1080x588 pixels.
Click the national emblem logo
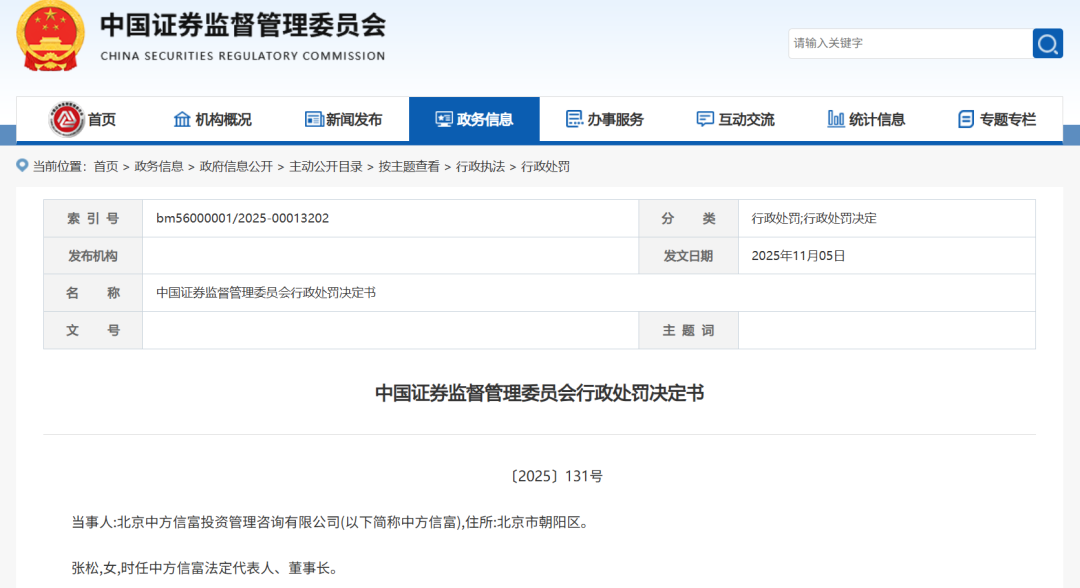tap(51, 36)
